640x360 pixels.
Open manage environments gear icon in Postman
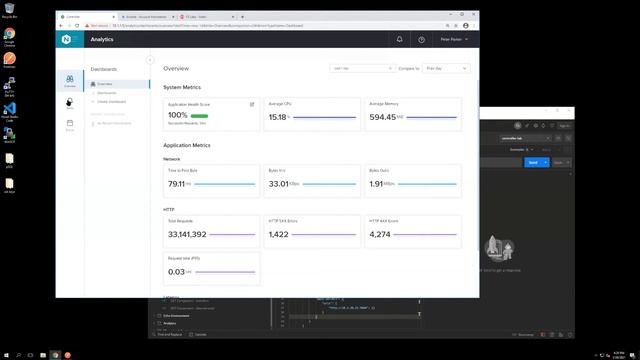coord(568,138)
